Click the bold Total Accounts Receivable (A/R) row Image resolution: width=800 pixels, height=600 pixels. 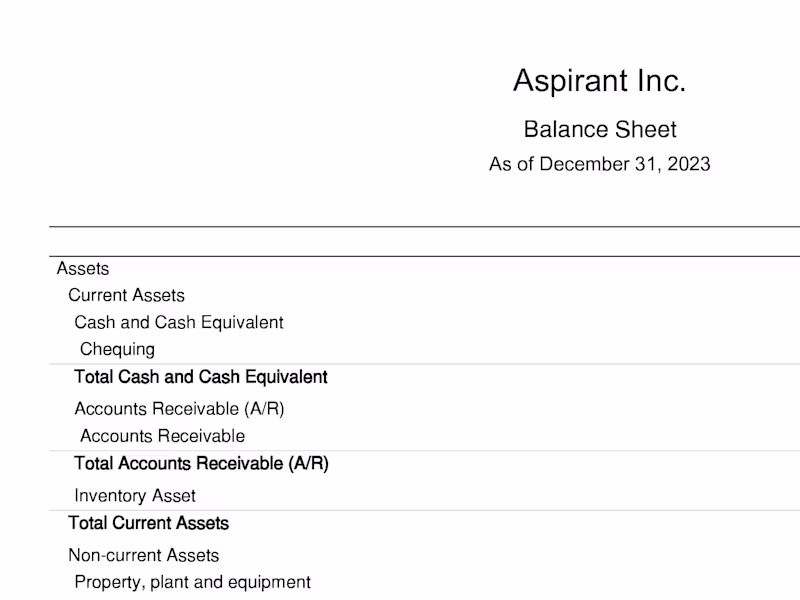201,464
